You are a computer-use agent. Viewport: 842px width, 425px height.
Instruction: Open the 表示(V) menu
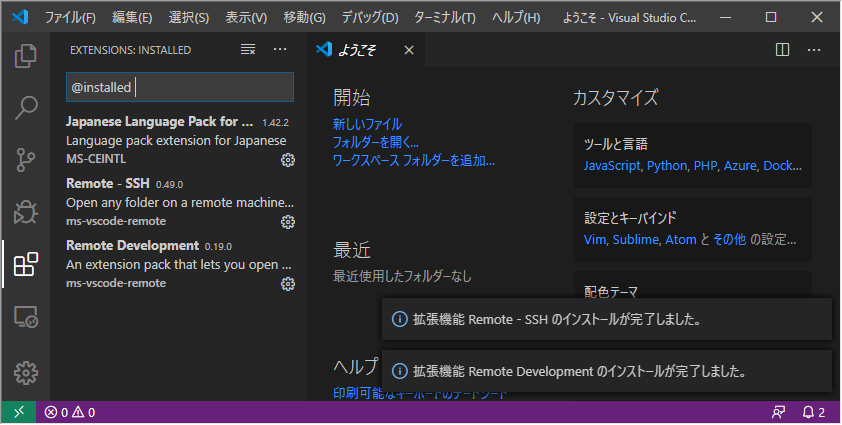(246, 18)
